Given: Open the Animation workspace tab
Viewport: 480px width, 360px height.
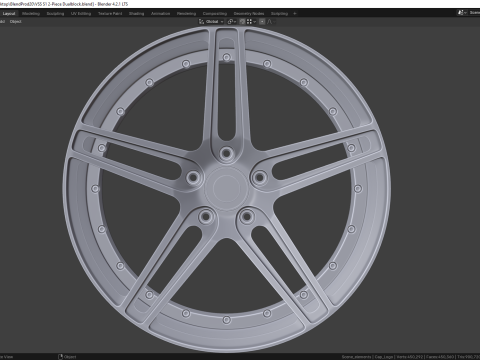Looking at the screenshot, I should coord(160,14).
